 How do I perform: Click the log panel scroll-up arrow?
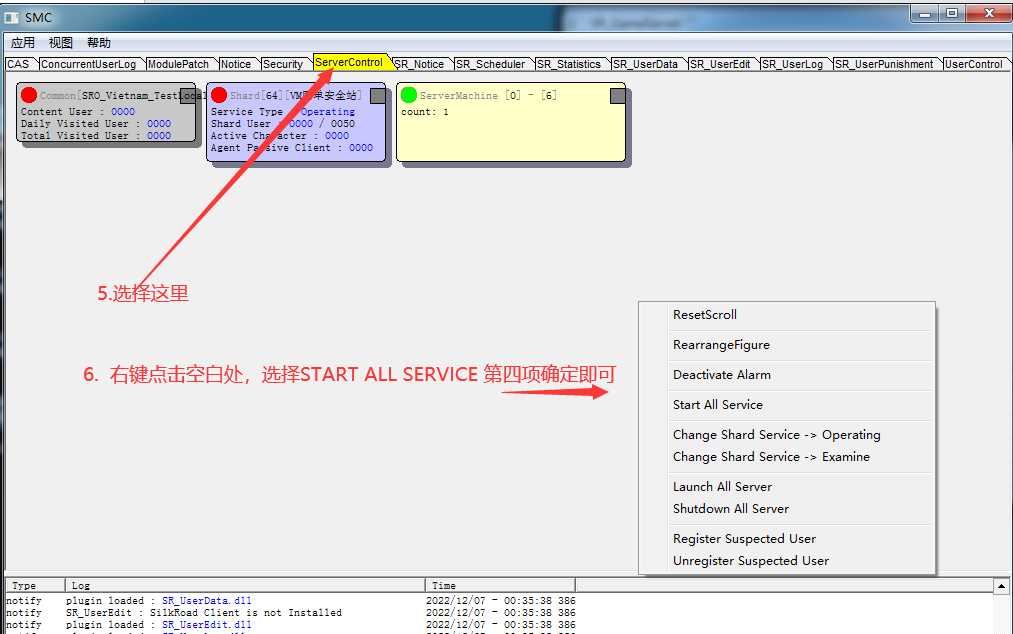click(x=1001, y=586)
